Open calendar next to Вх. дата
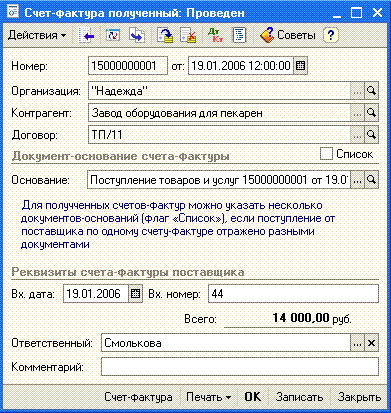 click(x=135, y=294)
